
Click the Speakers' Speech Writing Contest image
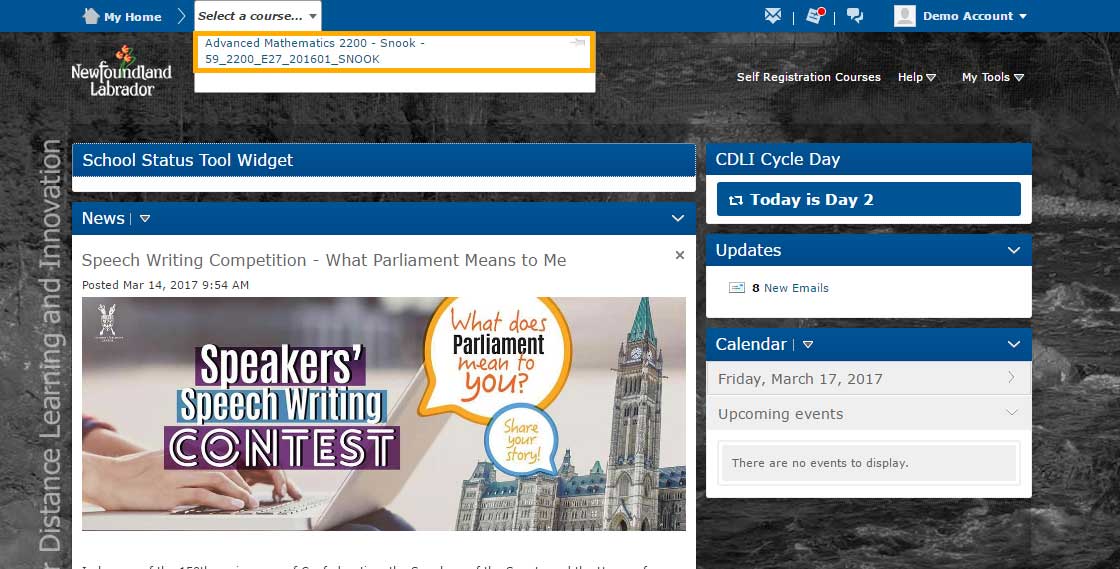(384, 413)
